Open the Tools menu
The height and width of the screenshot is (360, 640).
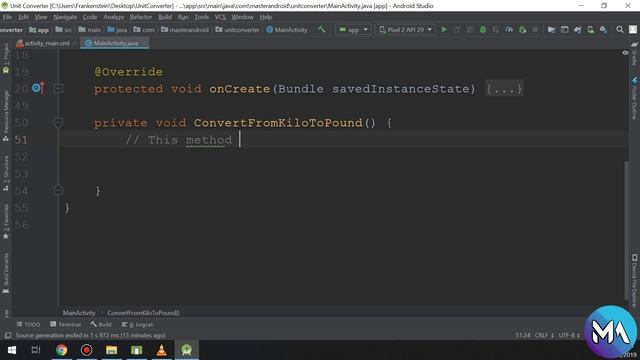pos(201,17)
